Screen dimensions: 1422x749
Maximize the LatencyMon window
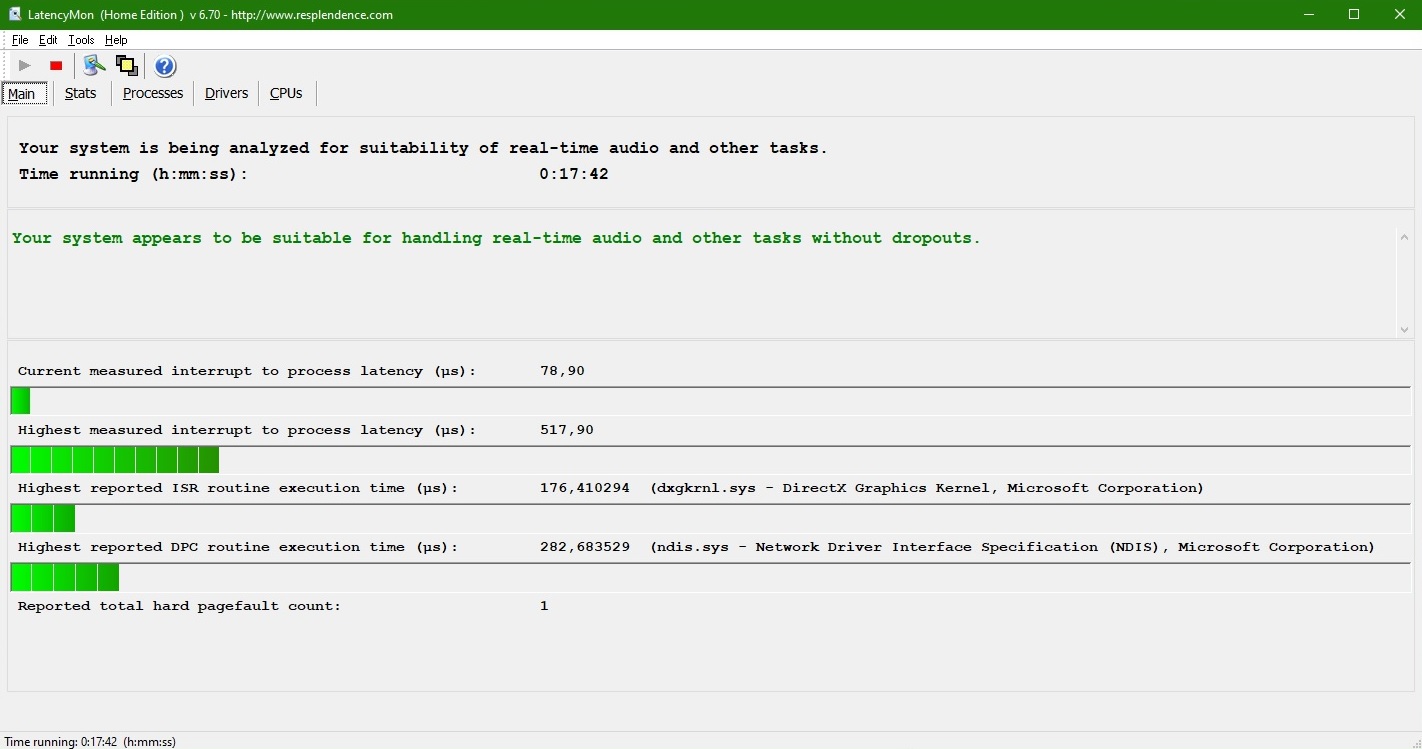pos(1354,15)
